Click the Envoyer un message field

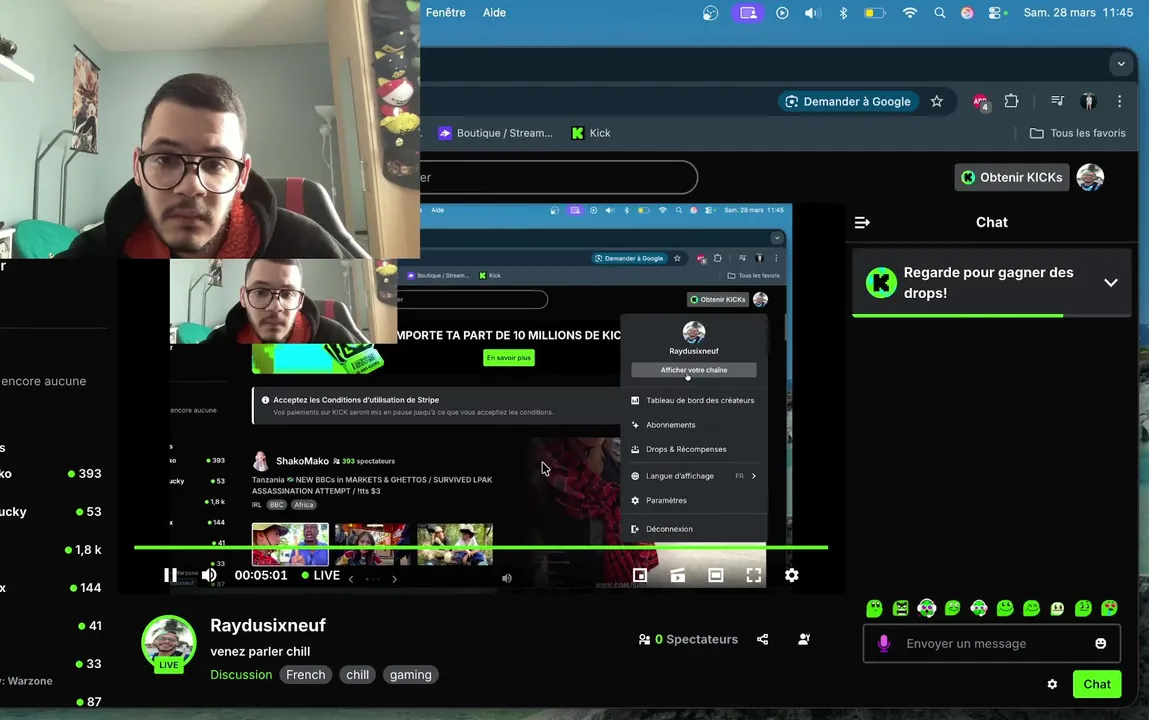click(x=991, y=643)
